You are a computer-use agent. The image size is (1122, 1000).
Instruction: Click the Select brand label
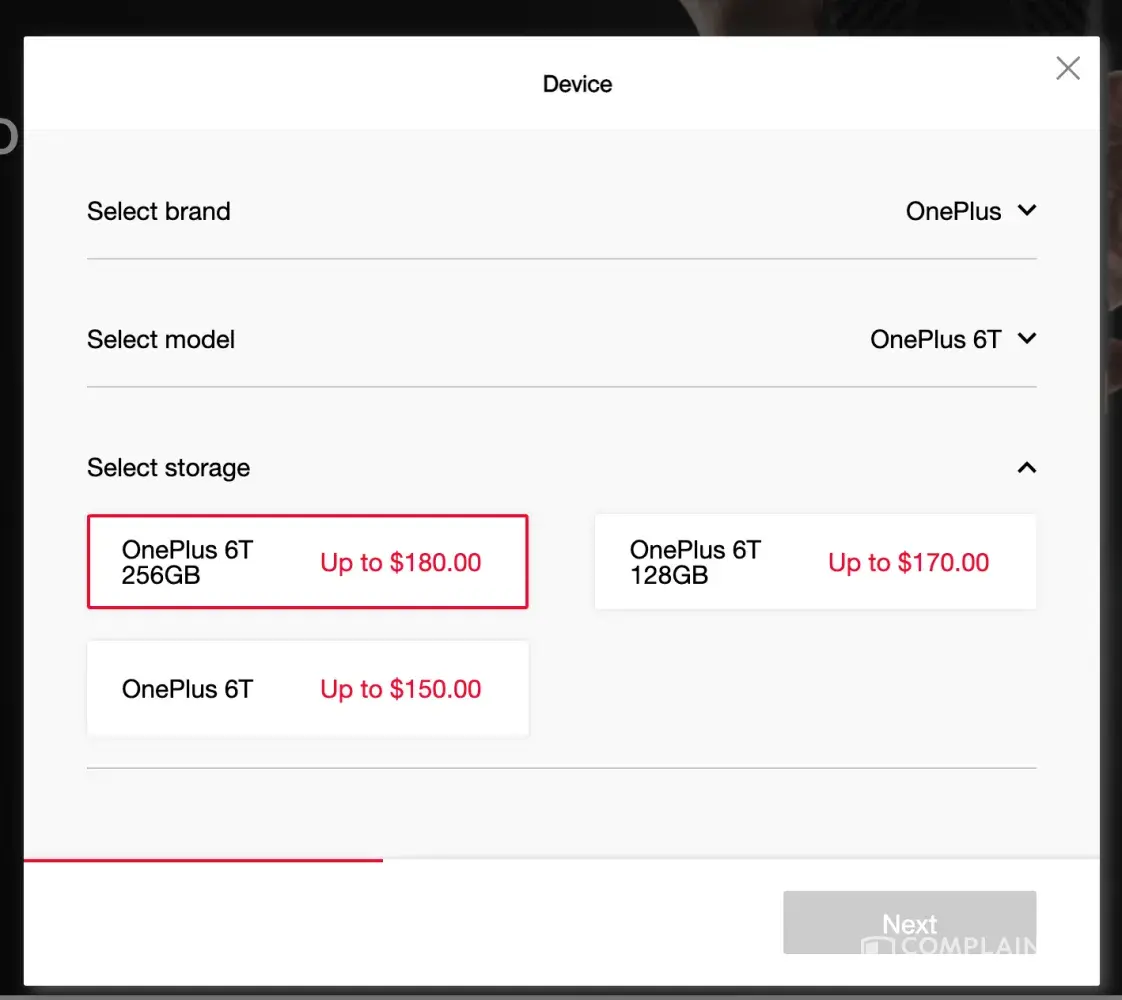(x=159, y=211)
